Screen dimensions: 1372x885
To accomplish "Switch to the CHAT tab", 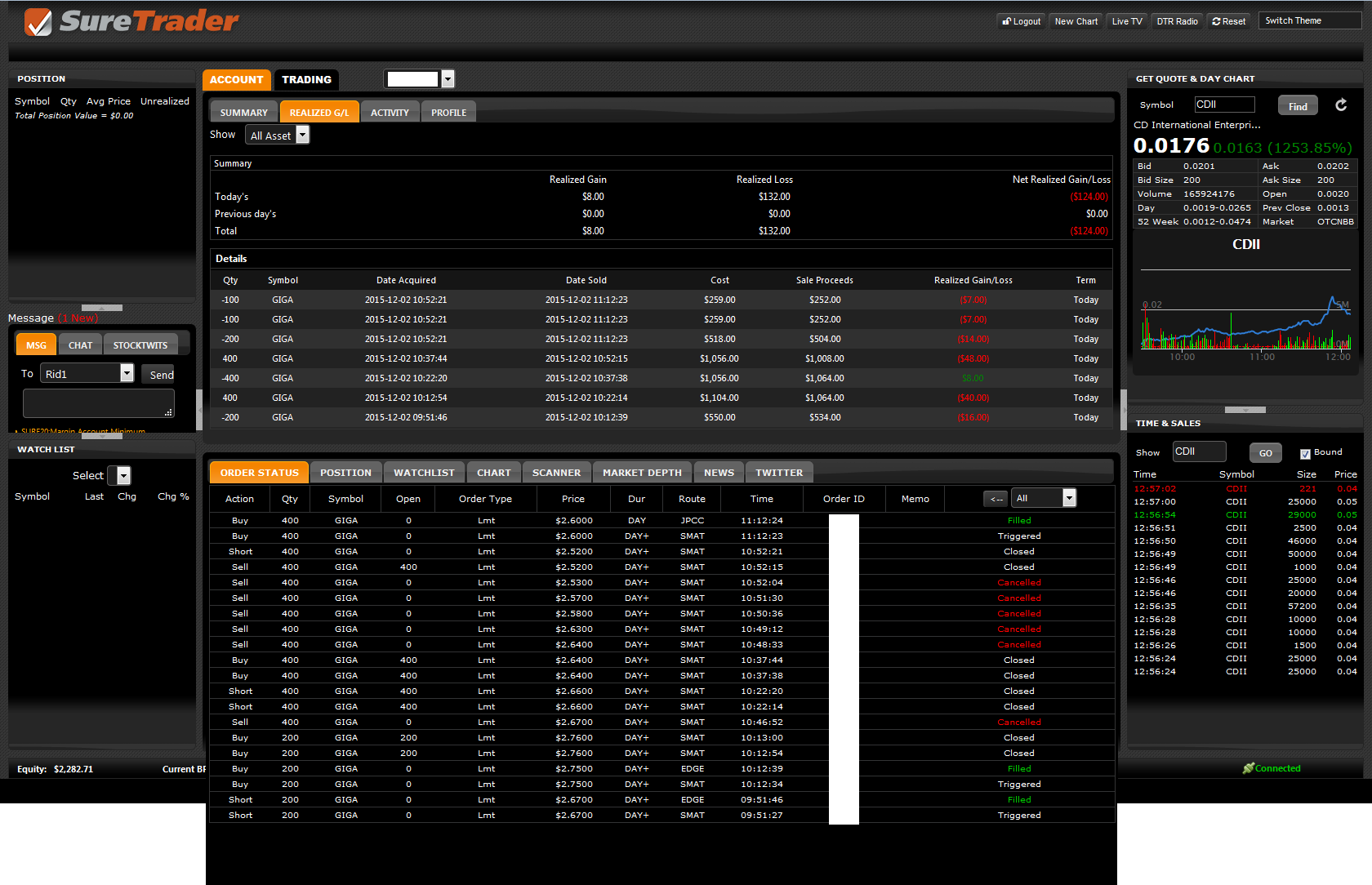I will pyautogui.click(x=80, y=345).
